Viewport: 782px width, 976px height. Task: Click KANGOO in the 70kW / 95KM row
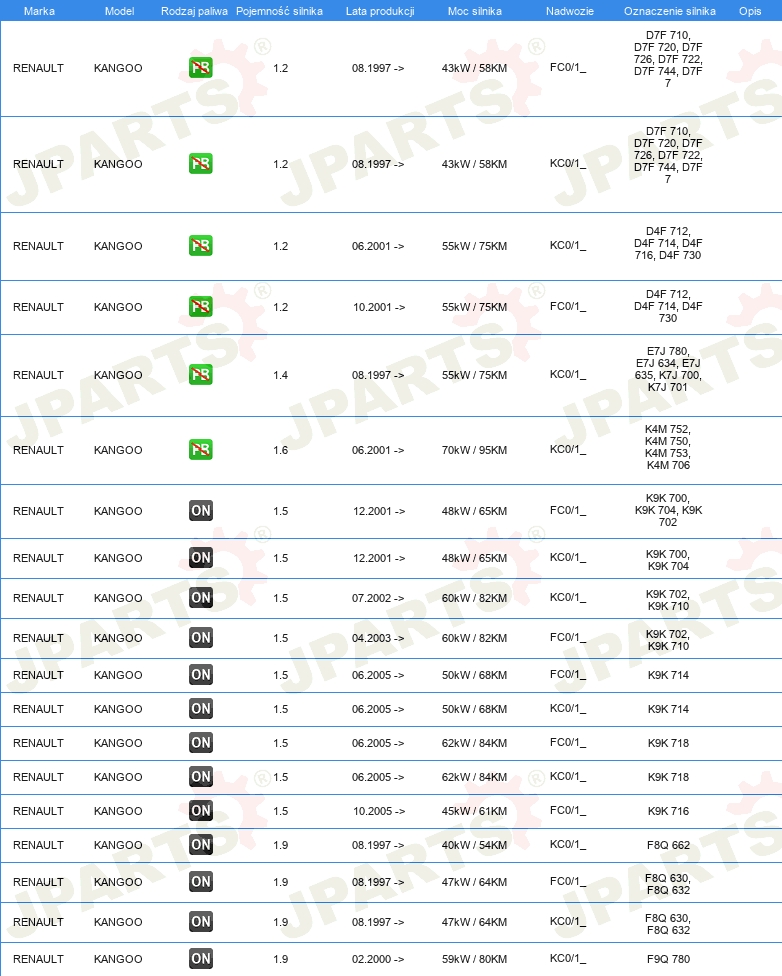118,450
